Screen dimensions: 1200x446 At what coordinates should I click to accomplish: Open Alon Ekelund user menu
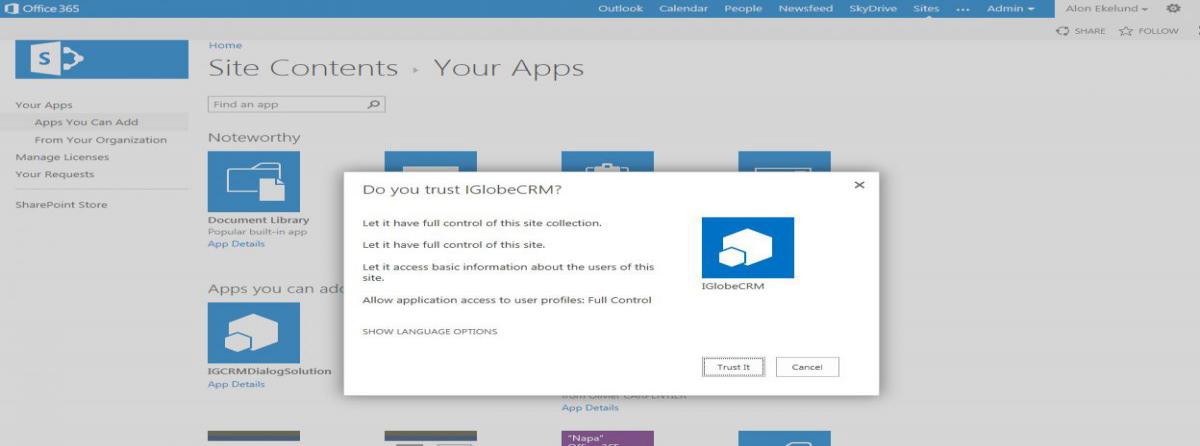(x=1107, y=9)
